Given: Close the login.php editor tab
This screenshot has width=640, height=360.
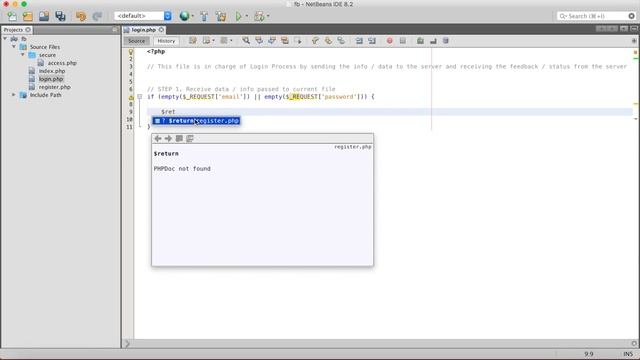Looking at the screenshot, I should pyautogui.click(x=161, y=30).
